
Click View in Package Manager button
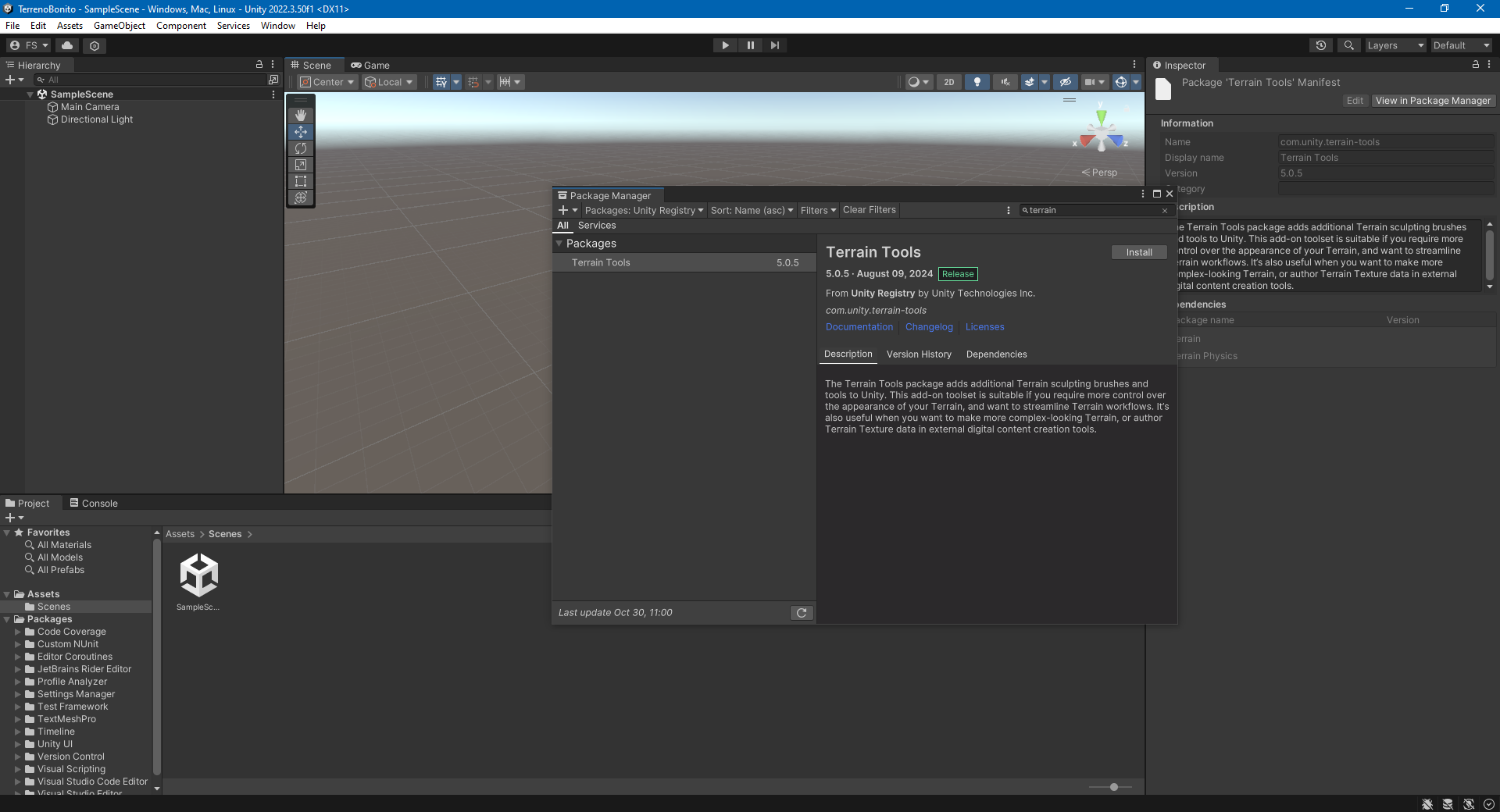pyautogui.click(x=1433, y=101)
